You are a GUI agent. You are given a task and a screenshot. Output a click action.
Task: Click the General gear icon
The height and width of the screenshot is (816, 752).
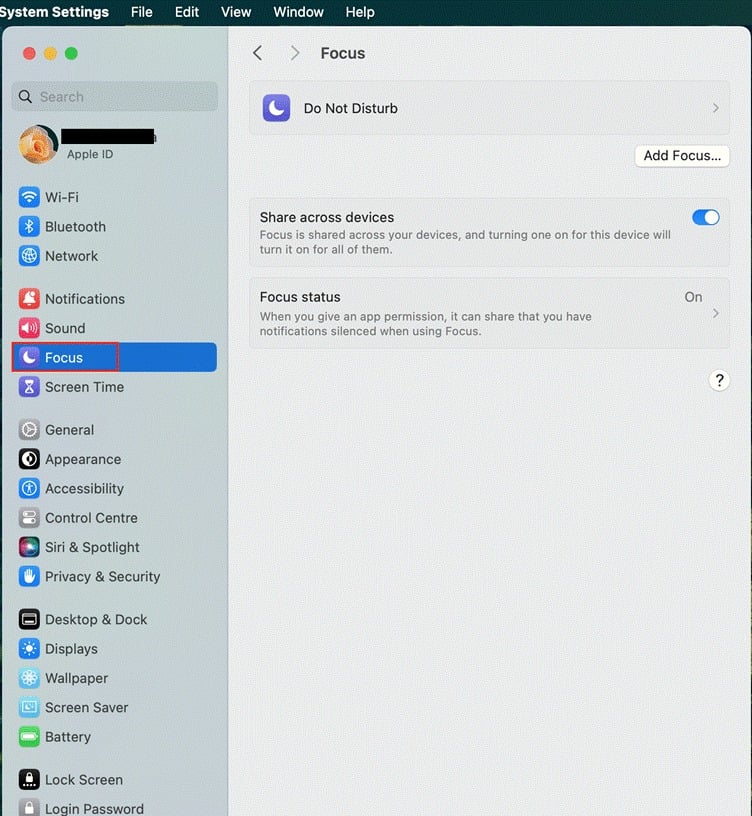coord(29,430)
